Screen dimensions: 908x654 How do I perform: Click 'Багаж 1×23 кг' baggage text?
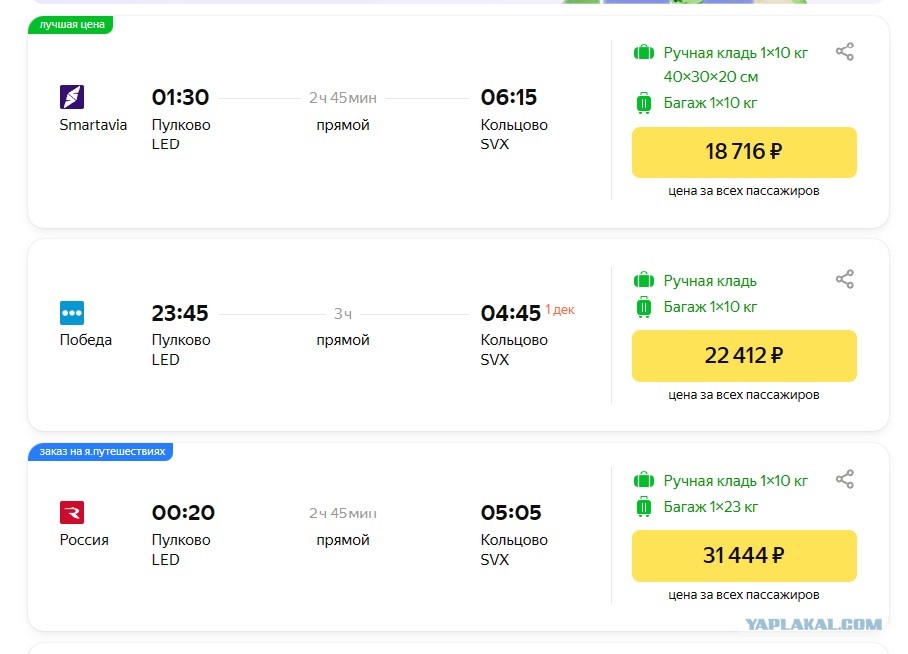tap(711, 507)
